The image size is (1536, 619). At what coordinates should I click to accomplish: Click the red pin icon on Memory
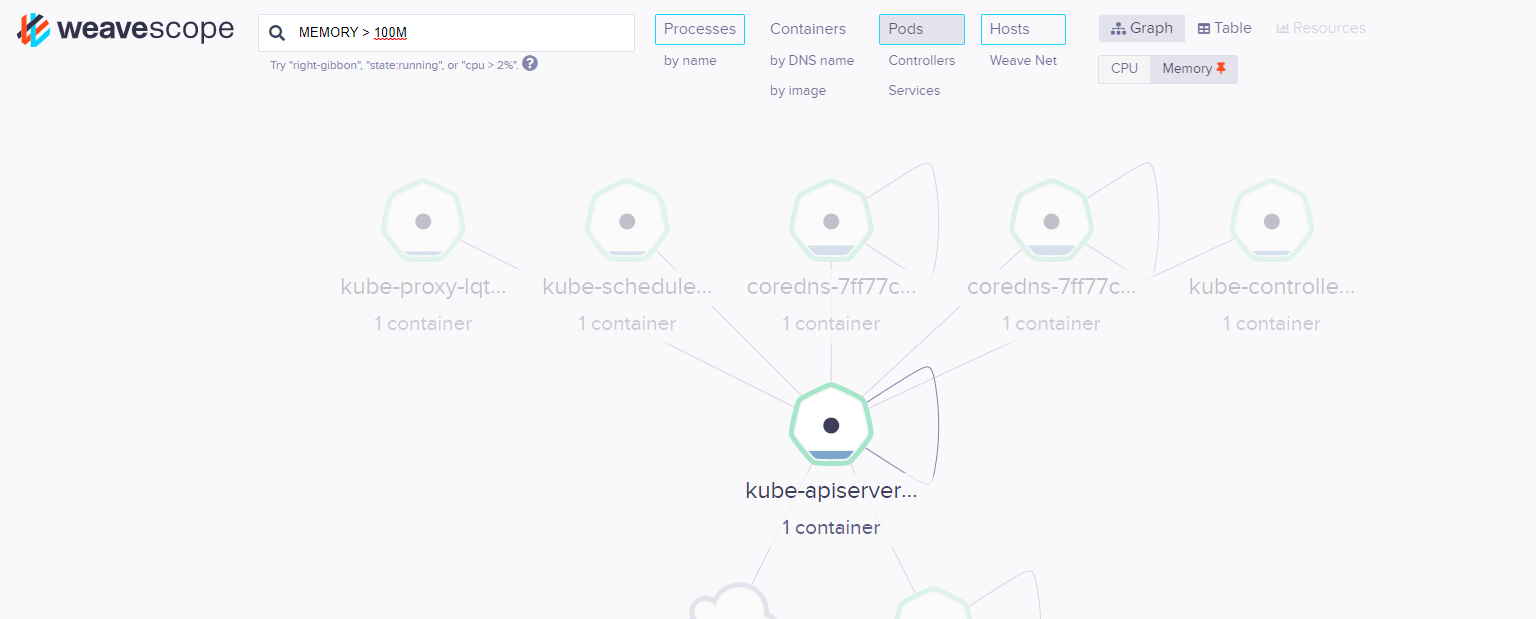1221,69
